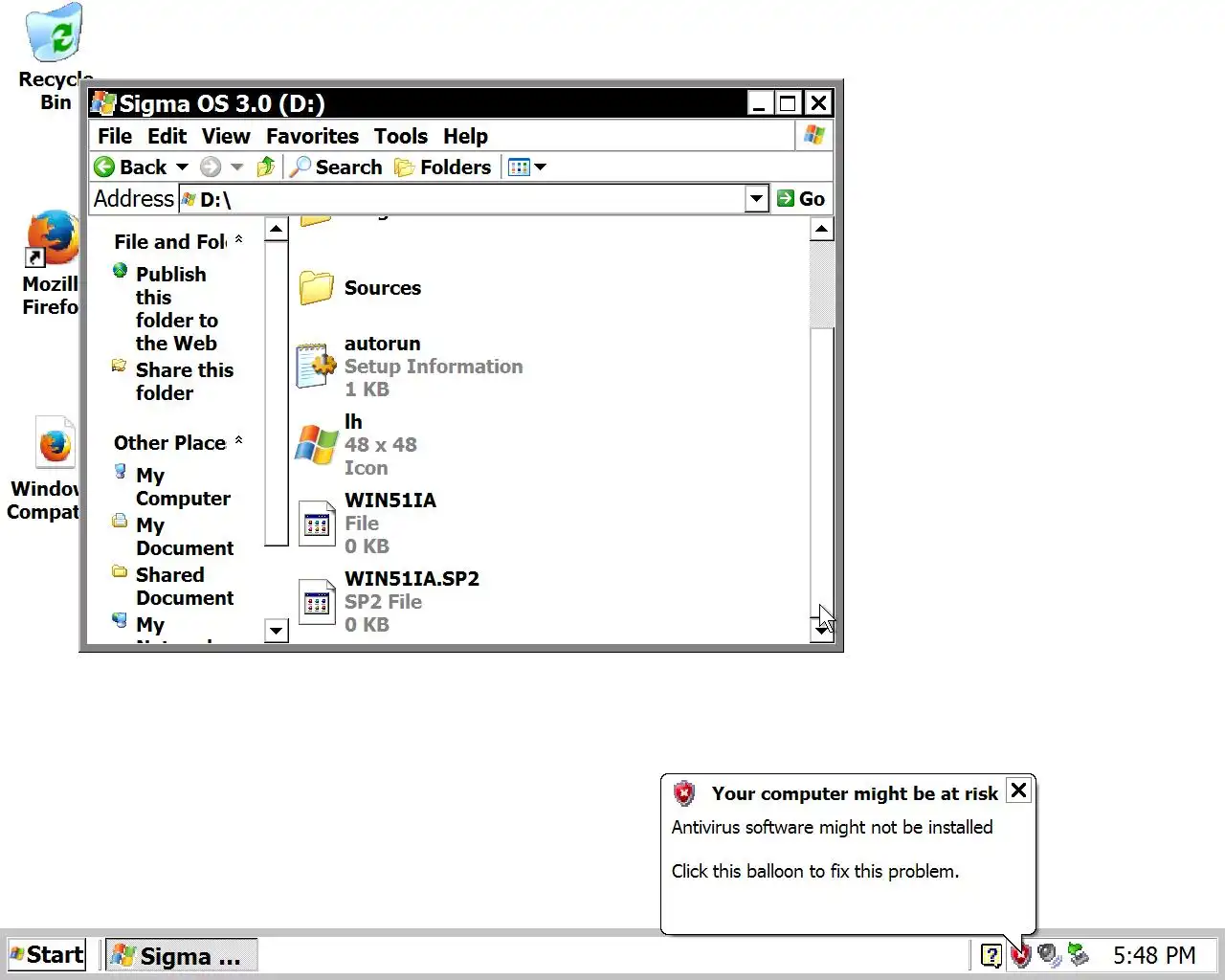Screen dimensions: 1225x980
Task: Click the Forward arrow icon
Action: click(x=211, y=167)
